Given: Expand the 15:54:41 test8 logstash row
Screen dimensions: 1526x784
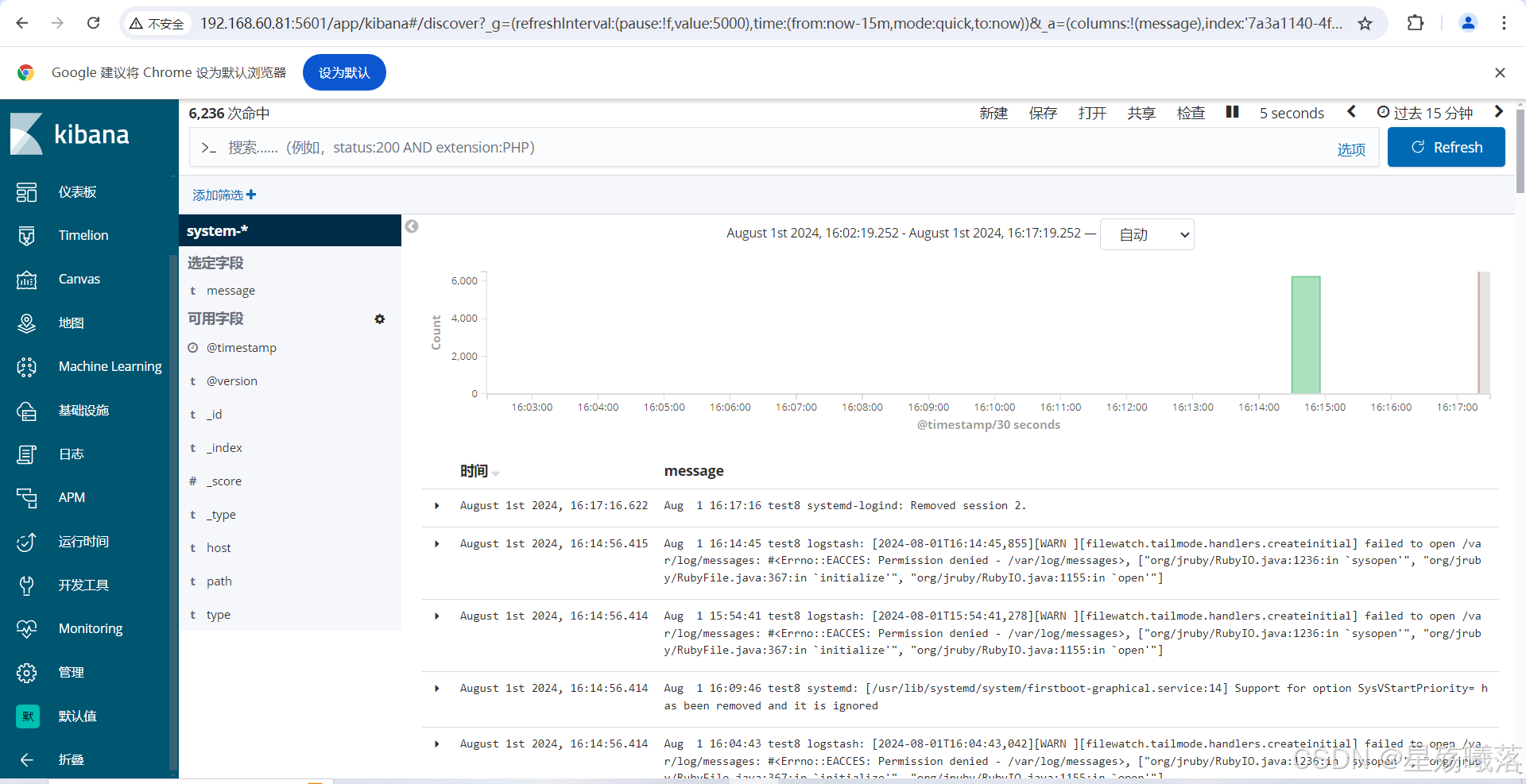Looking at the screenshot, I should click(x=437, y=616).
